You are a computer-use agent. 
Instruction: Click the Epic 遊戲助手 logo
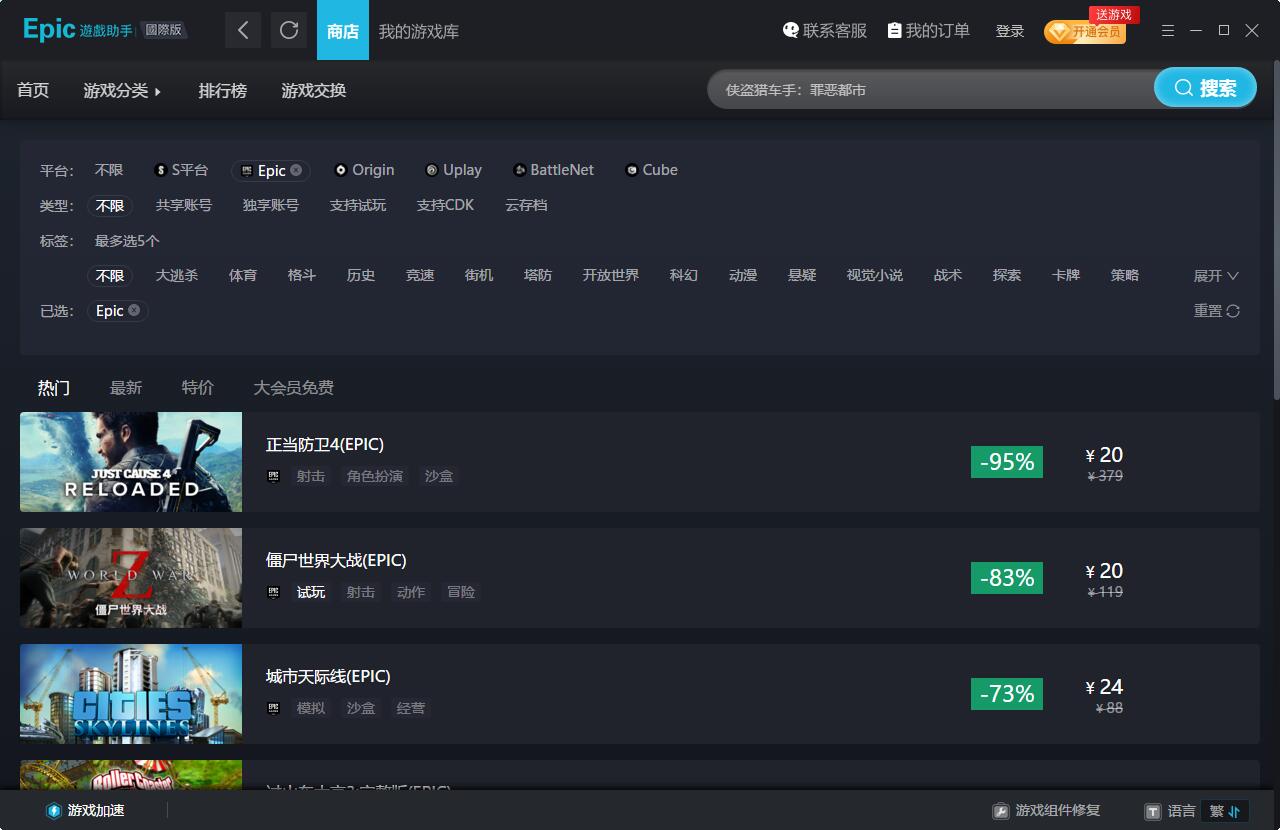click(105, 30)
